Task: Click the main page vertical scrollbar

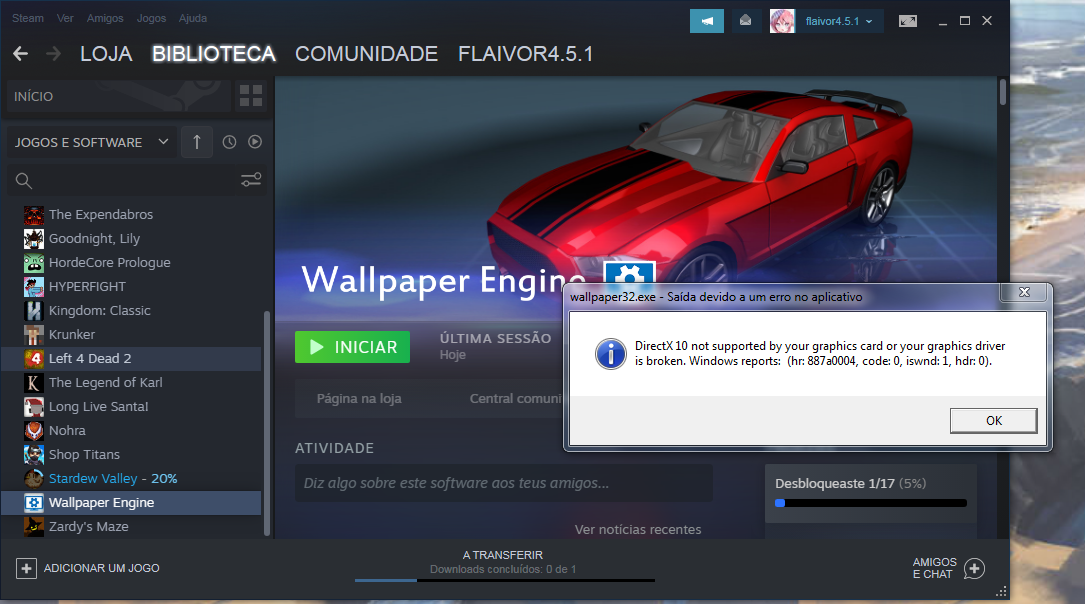Action: (1003, 92)
